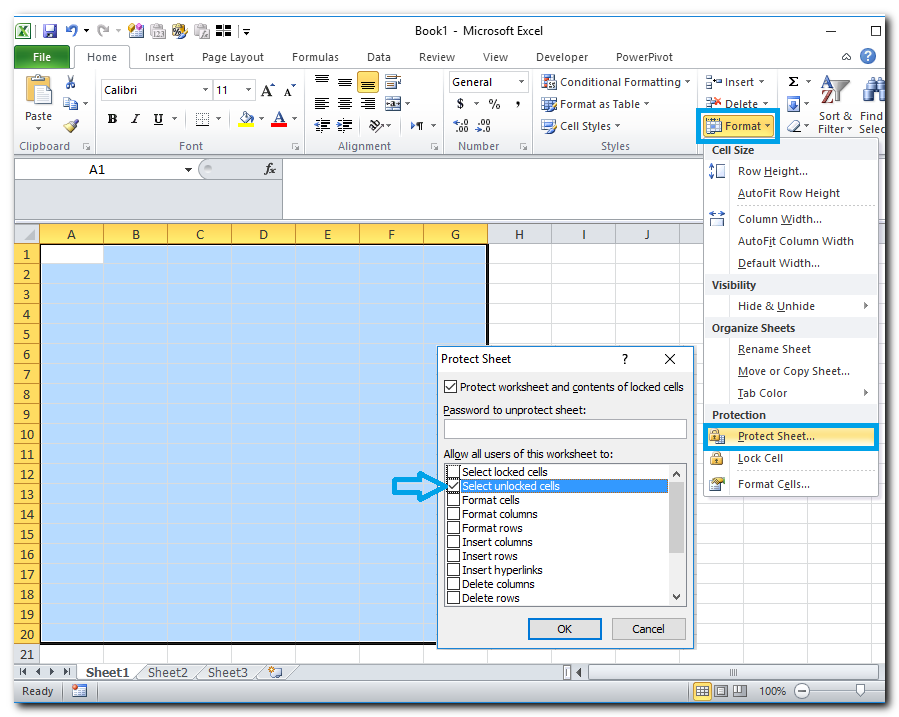Choose Rename Sheet from Format menu
Image resolution: width=899 pixels, height=717 pixels.
(x=774, y=349)
